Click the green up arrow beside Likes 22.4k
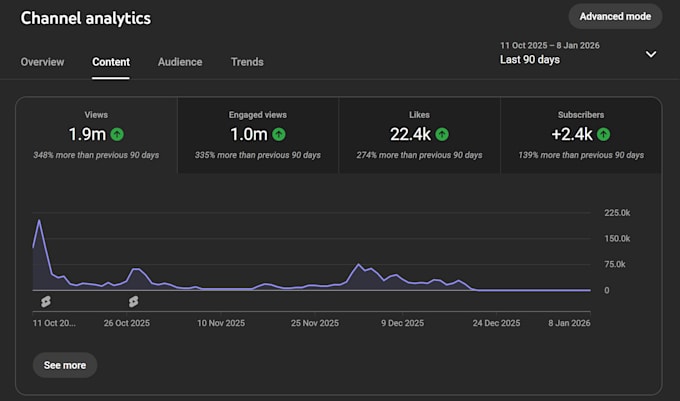This screenshot has width=680, height=401. pyautogui.click(x=442, y=134)
